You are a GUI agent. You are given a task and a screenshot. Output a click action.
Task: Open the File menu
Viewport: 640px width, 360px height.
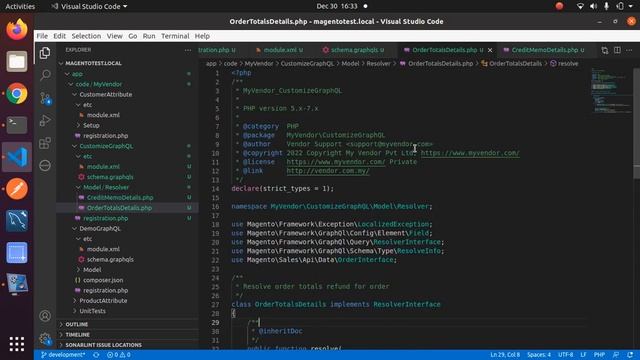pyautogui.click(x=42, y=36)
